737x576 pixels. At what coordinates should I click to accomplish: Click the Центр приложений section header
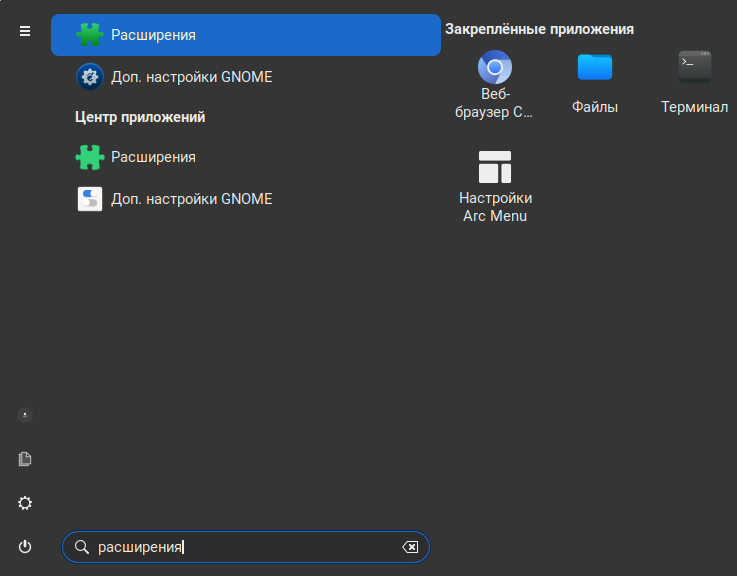click(140, 117)
